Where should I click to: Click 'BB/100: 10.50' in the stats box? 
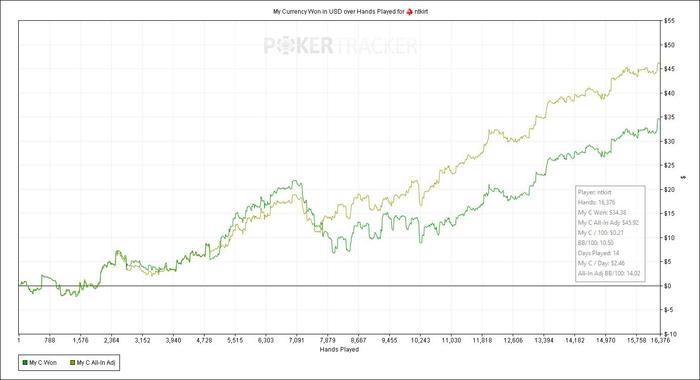(596, 243)
